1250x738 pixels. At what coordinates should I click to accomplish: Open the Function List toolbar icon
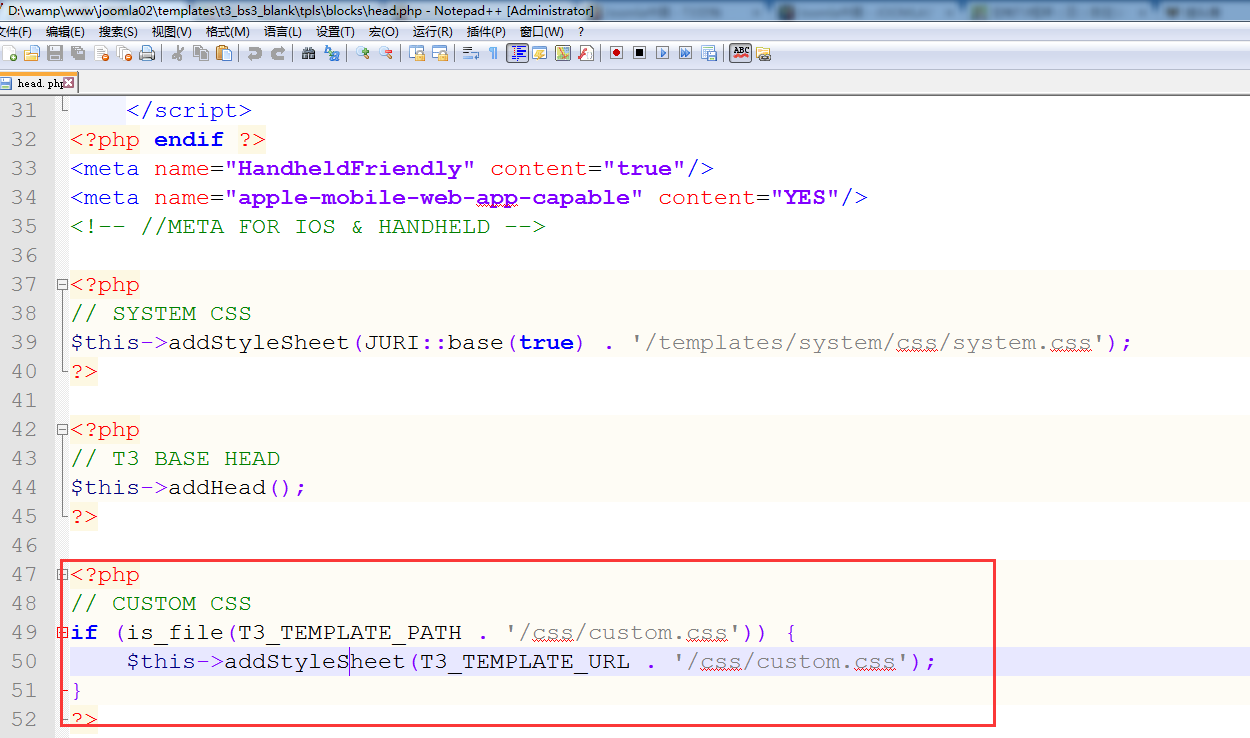(x=586, y=53)
